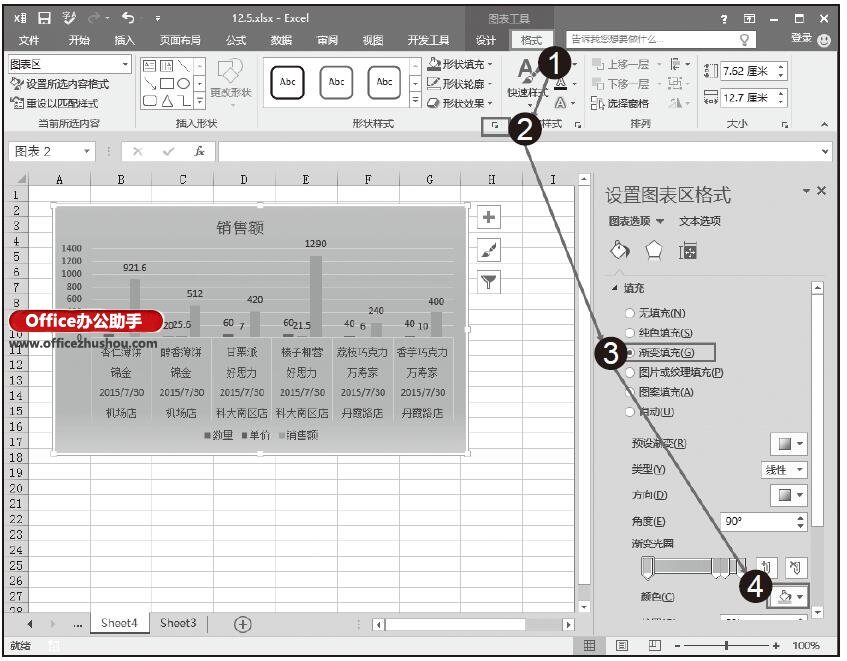Image resolution: width=847 pixels, height=661 pixels.
Task: Open Shape Fill menu
Action: pyautogui.click(x=460, y=64)
